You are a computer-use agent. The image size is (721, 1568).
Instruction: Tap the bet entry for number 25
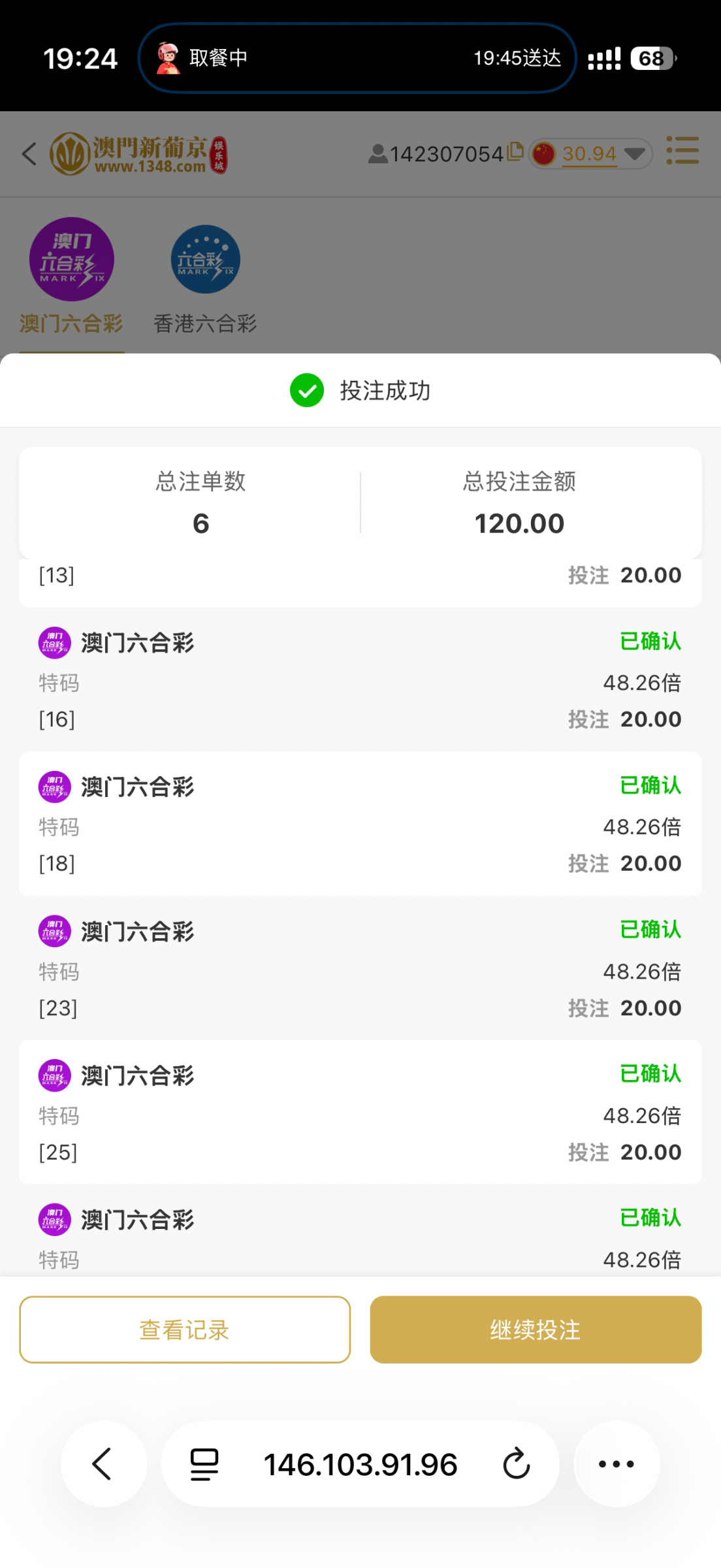(x=360, y=1113)
